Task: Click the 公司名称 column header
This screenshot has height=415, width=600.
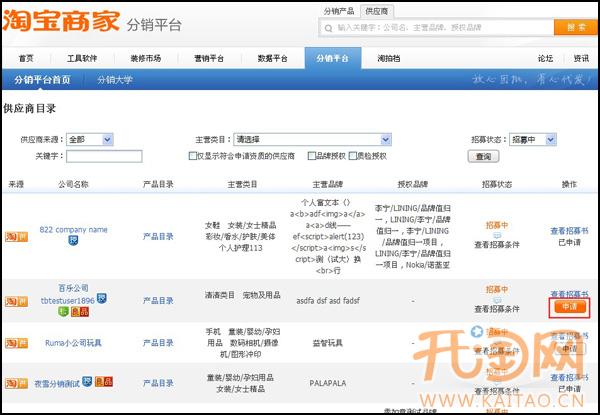Action: click(x=73, y=184)
